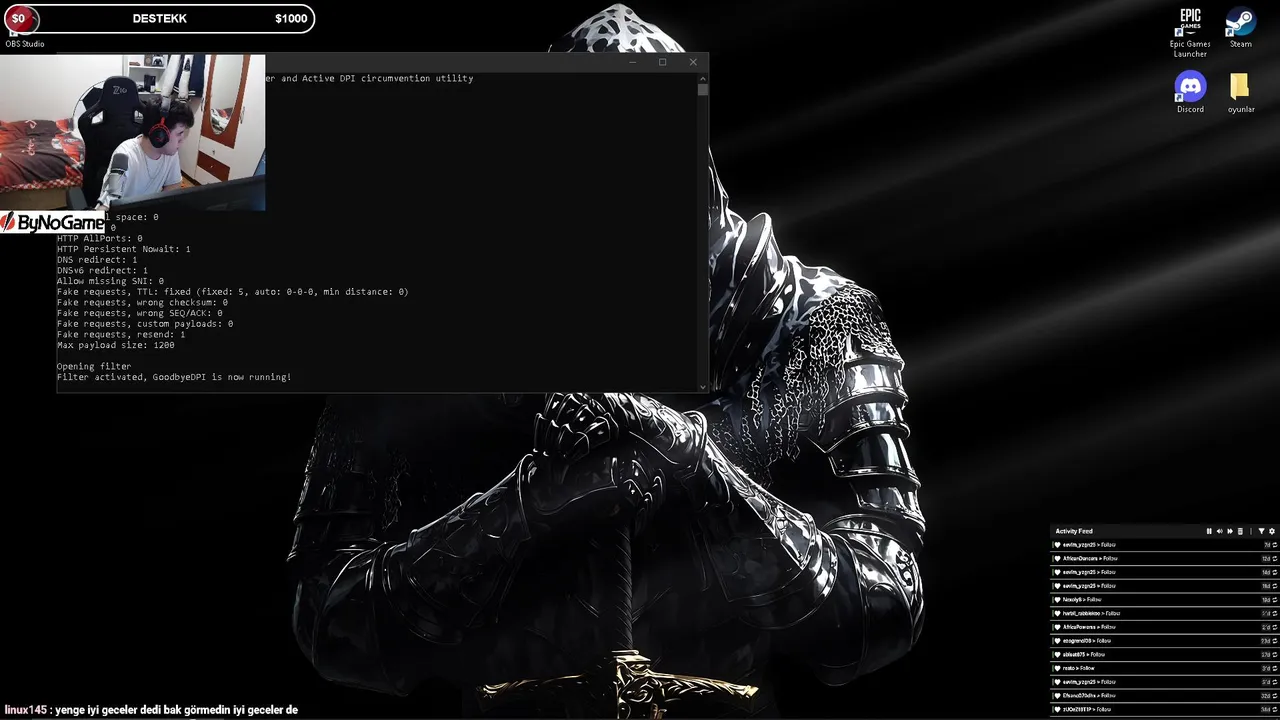Click the 'DNS redirect: 1' console line

[97, 260]
